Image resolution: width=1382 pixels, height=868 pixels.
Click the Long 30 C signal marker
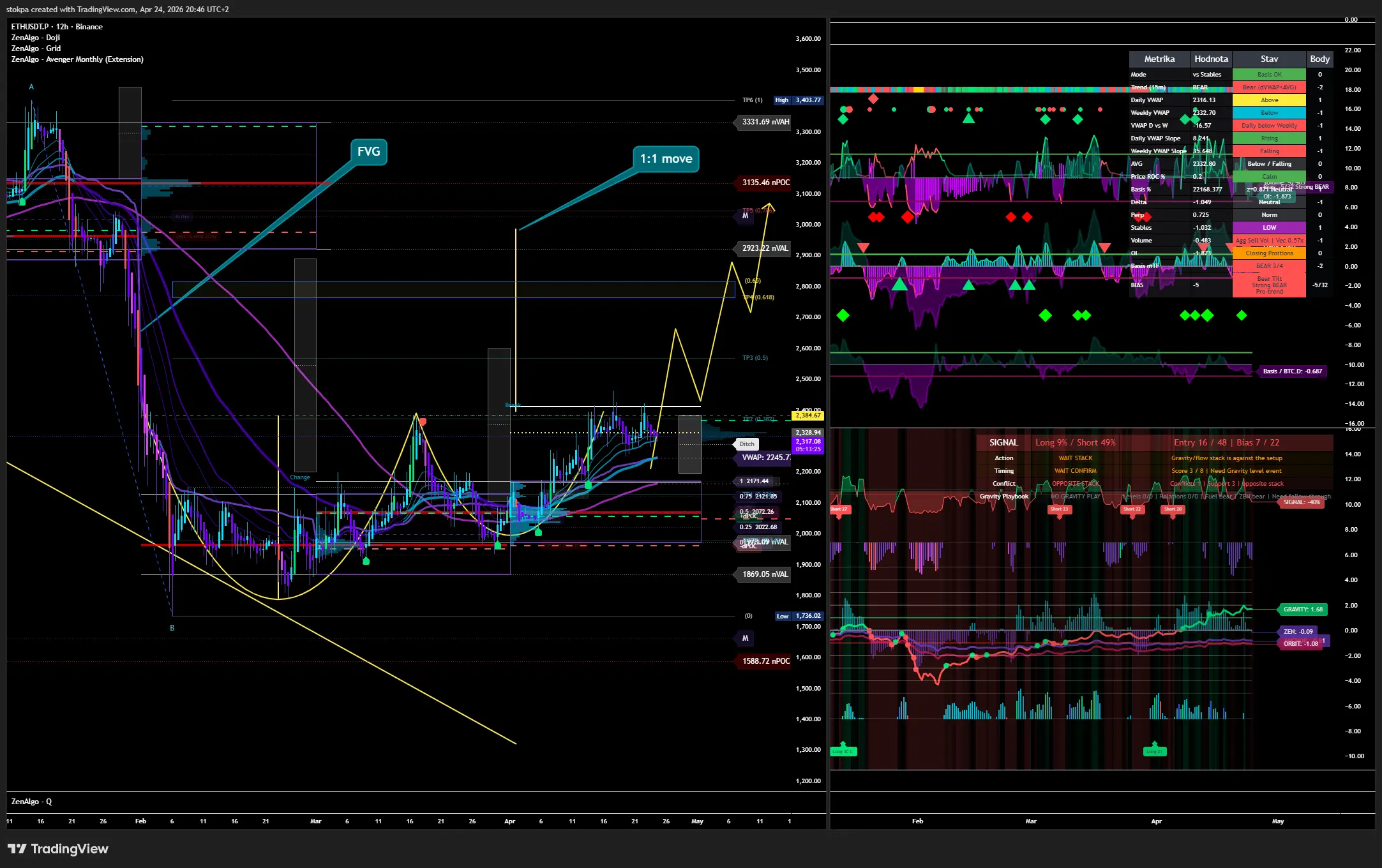click(x=843, y=751)
